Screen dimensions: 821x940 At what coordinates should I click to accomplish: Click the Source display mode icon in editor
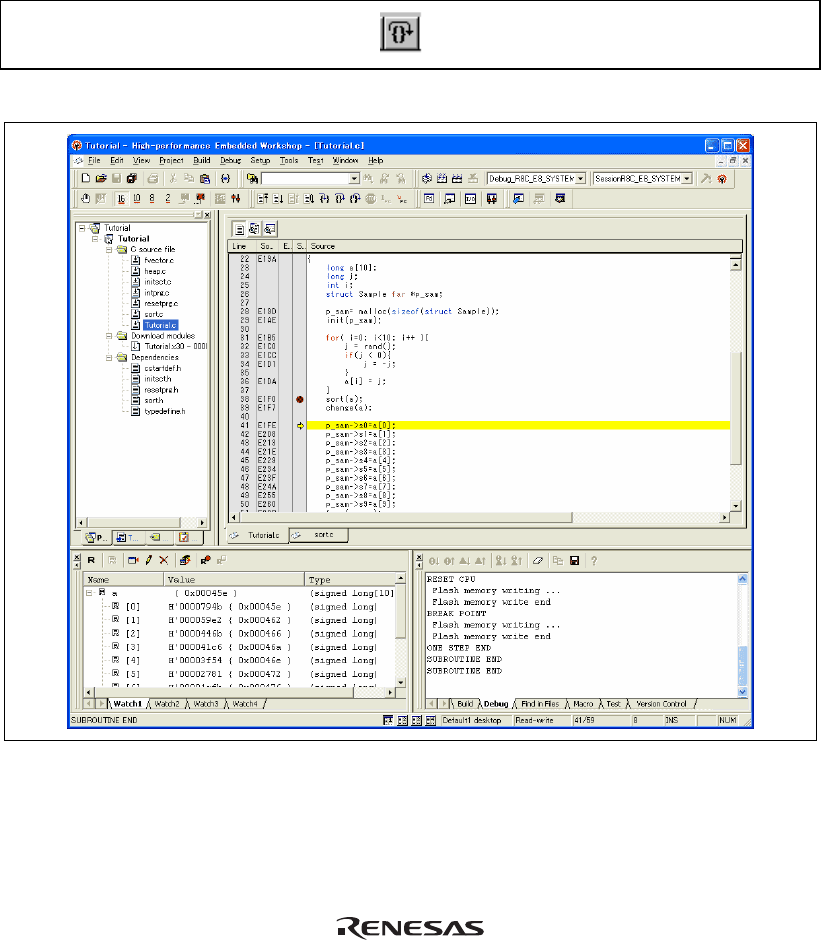(239, 228)
